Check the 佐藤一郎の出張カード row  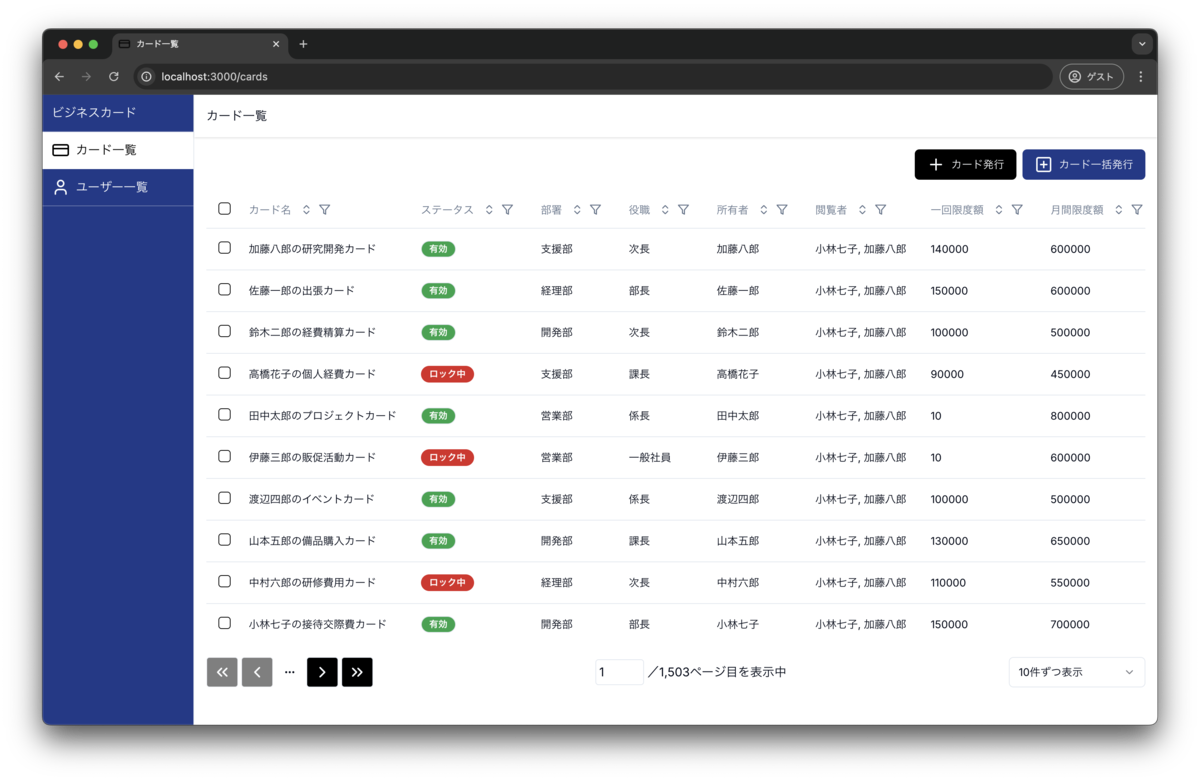click(224, 290)
